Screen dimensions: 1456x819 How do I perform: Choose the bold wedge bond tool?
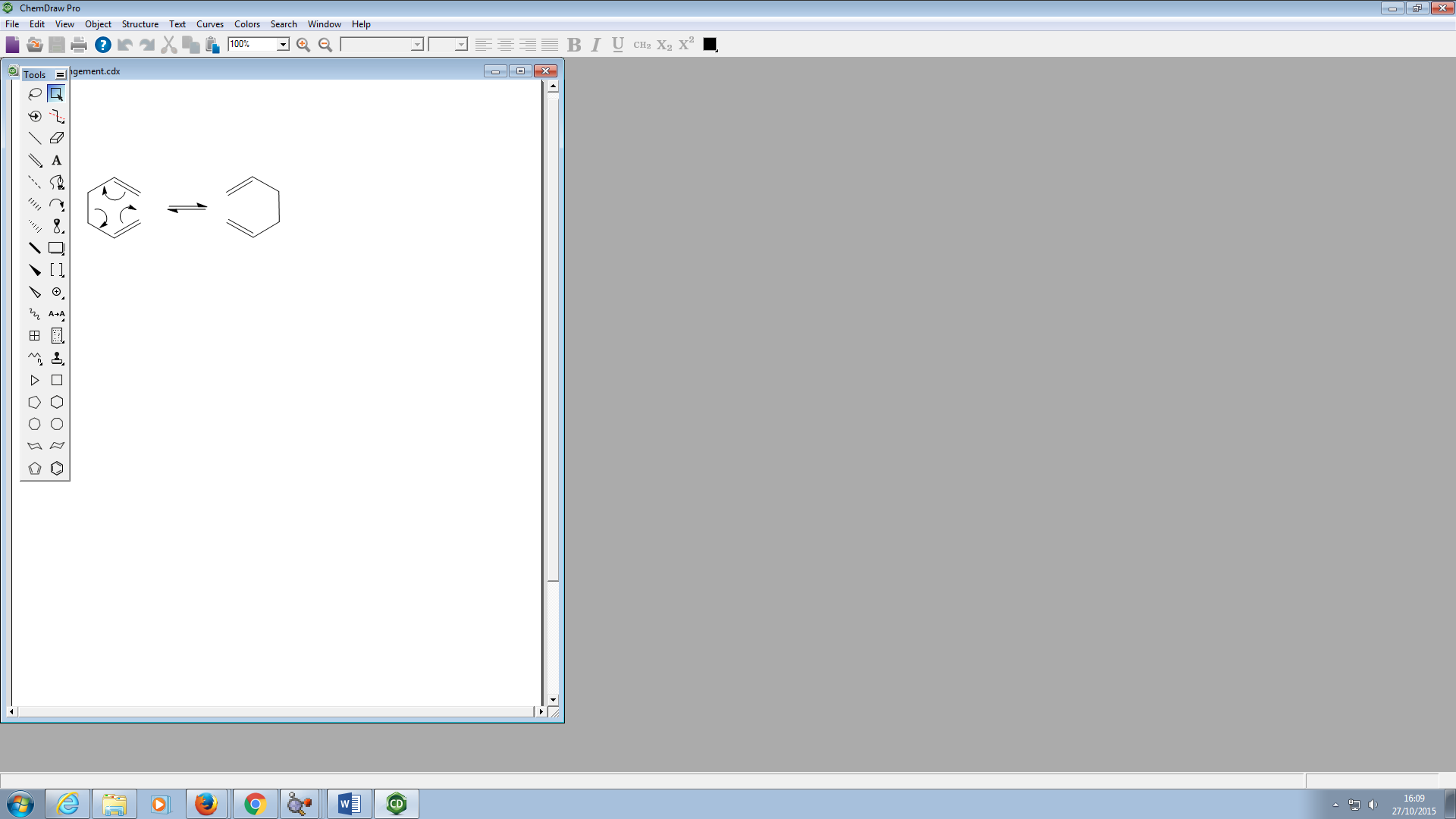click(x=35, y=270)
